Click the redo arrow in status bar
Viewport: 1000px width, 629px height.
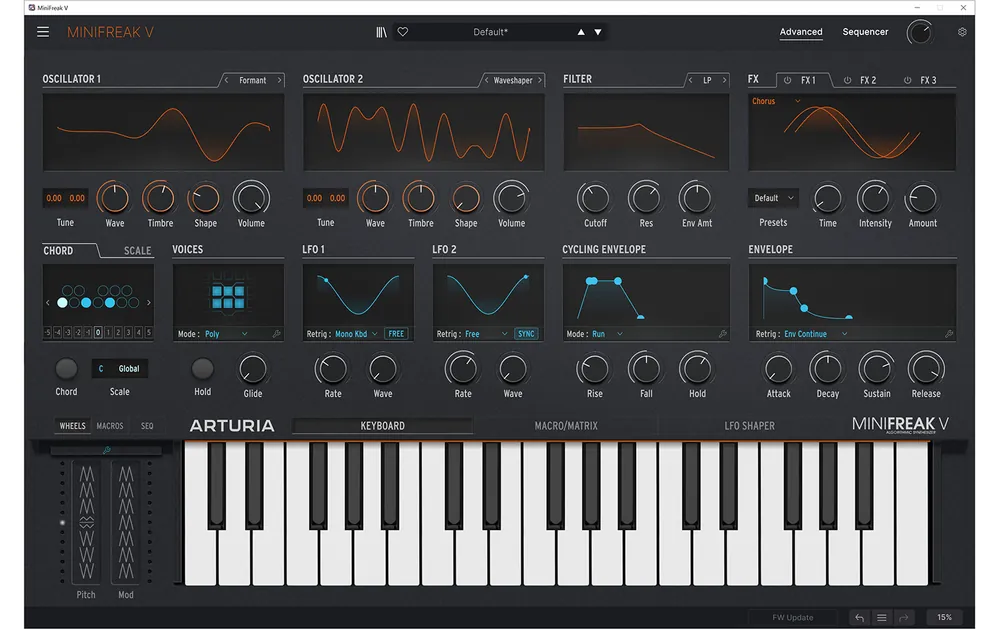904,617
